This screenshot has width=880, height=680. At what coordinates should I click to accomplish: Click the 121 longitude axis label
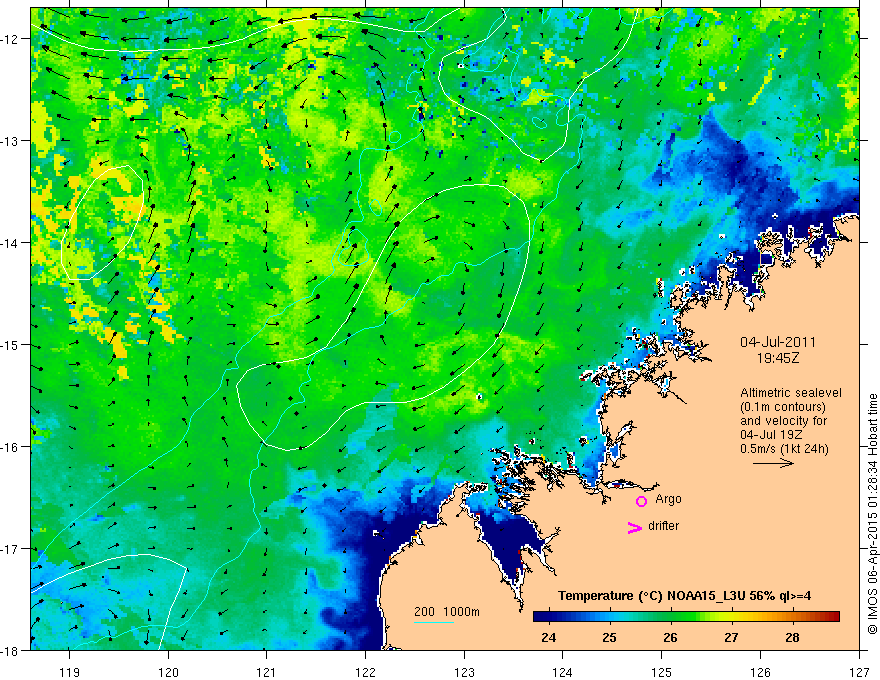click(267, 672)
